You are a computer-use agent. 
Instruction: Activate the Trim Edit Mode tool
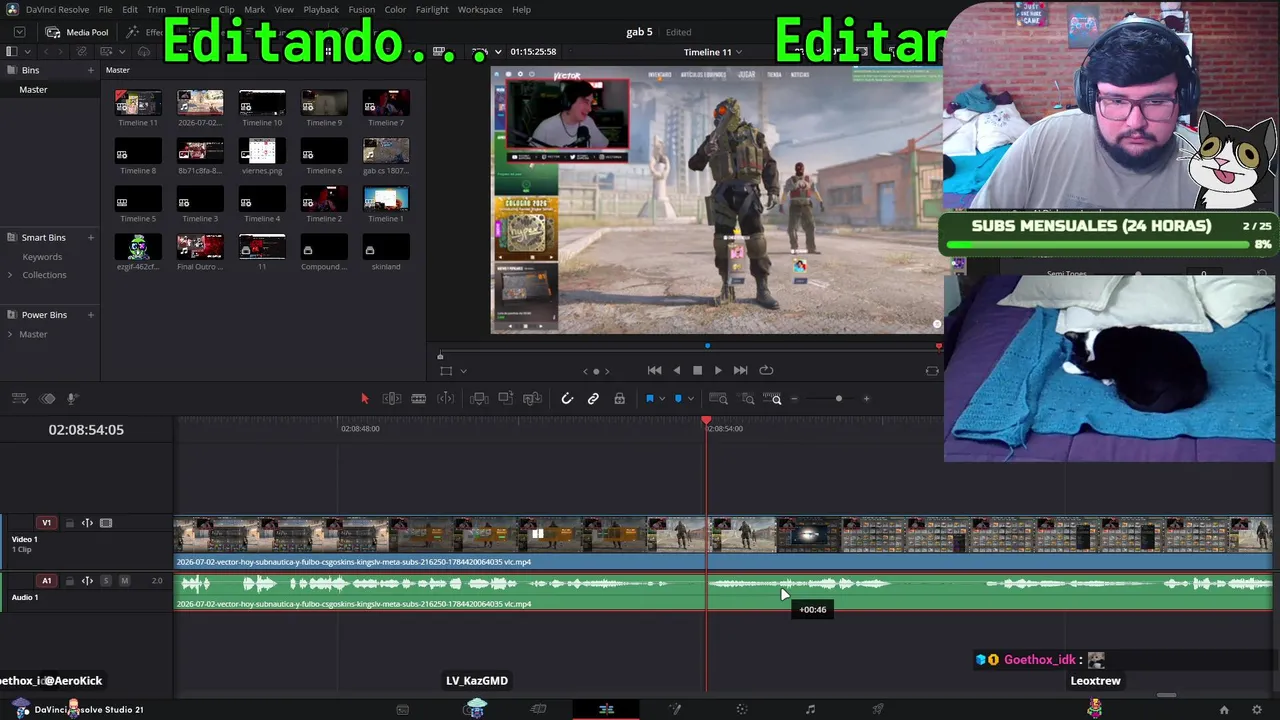(x=392, y=399)
